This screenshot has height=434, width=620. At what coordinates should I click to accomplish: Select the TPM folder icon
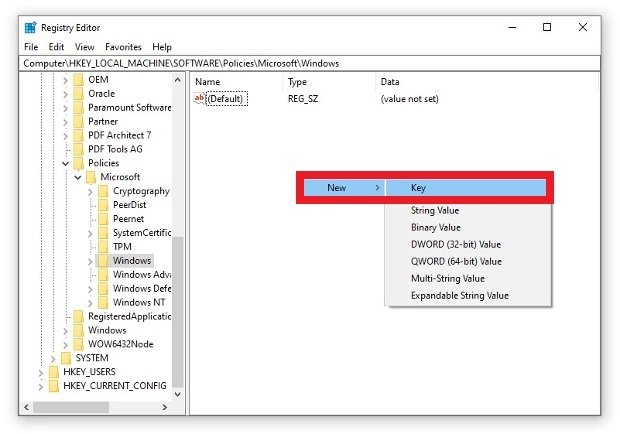click(x=103, y=247)
